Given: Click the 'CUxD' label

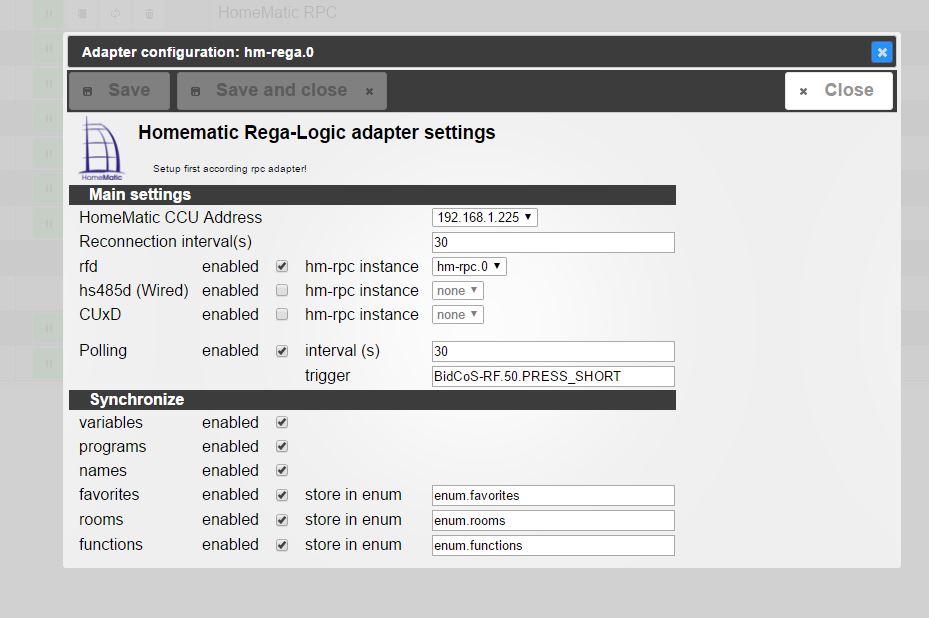Looking at the screenshot, I should [x=100, y=314].
